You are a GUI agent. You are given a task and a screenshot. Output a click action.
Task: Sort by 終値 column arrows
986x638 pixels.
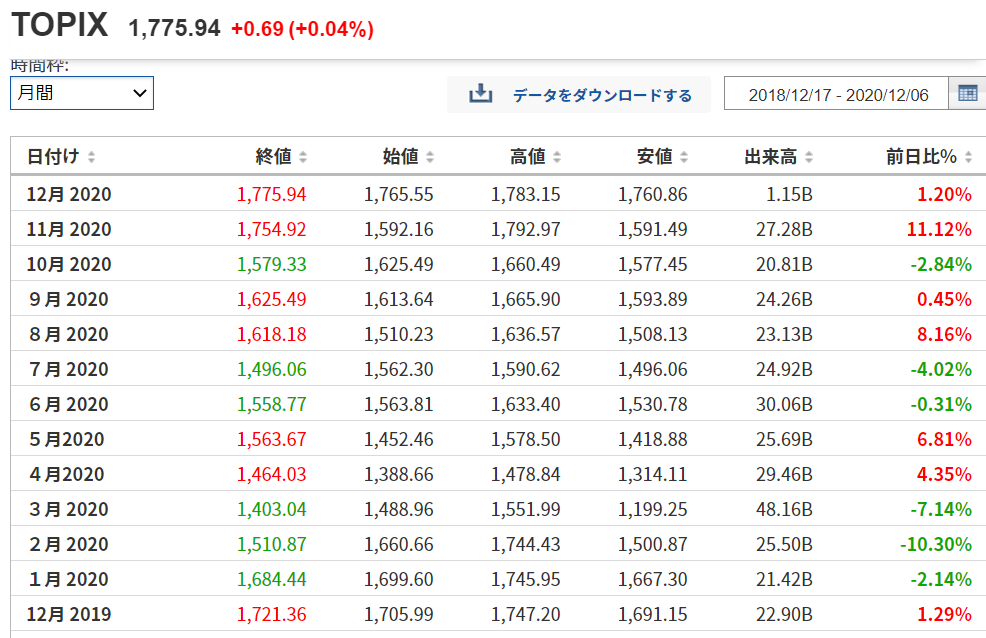coord(303,157)
